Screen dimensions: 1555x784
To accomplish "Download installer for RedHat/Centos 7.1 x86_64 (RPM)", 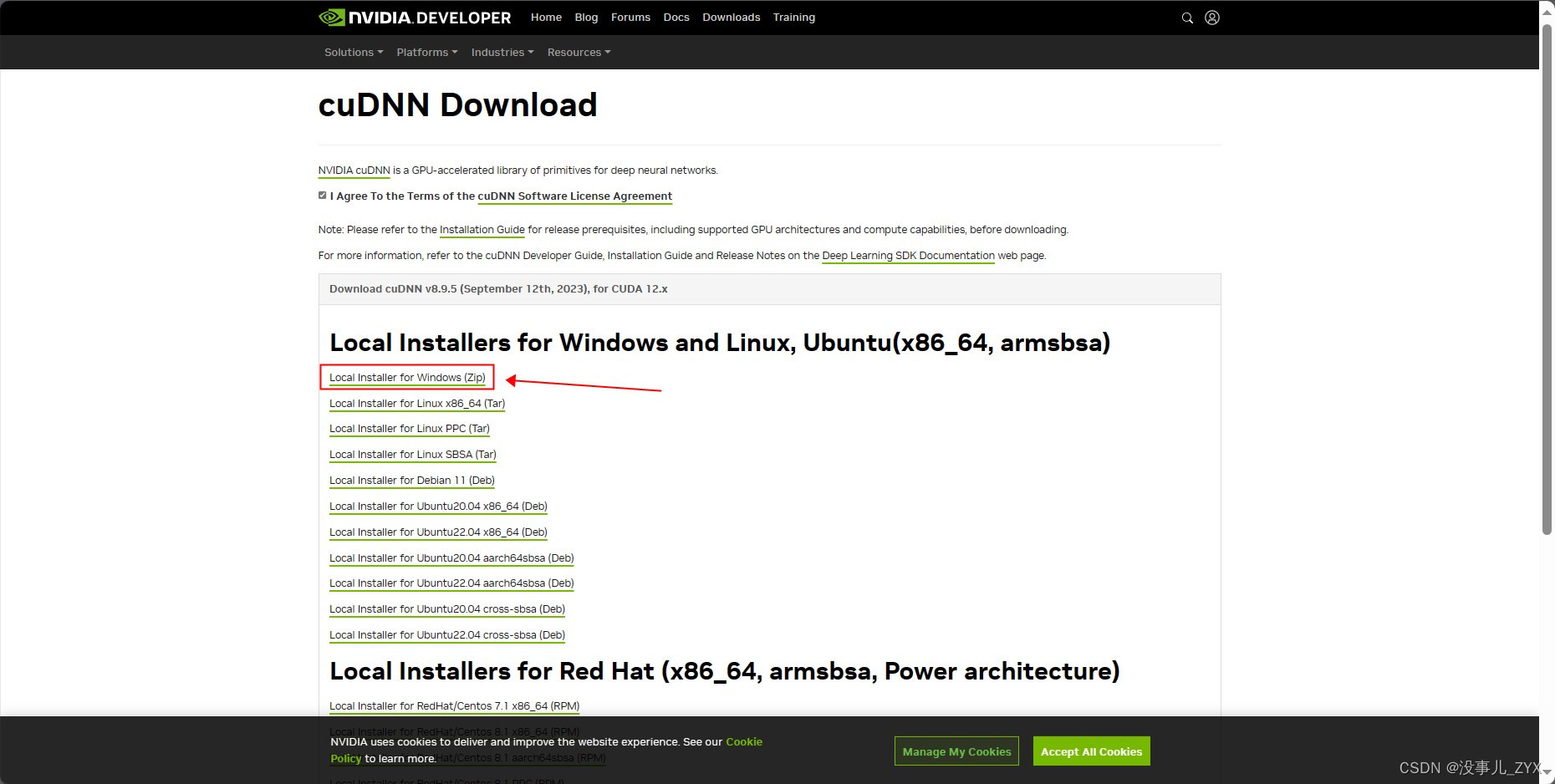I will [454, 706].
